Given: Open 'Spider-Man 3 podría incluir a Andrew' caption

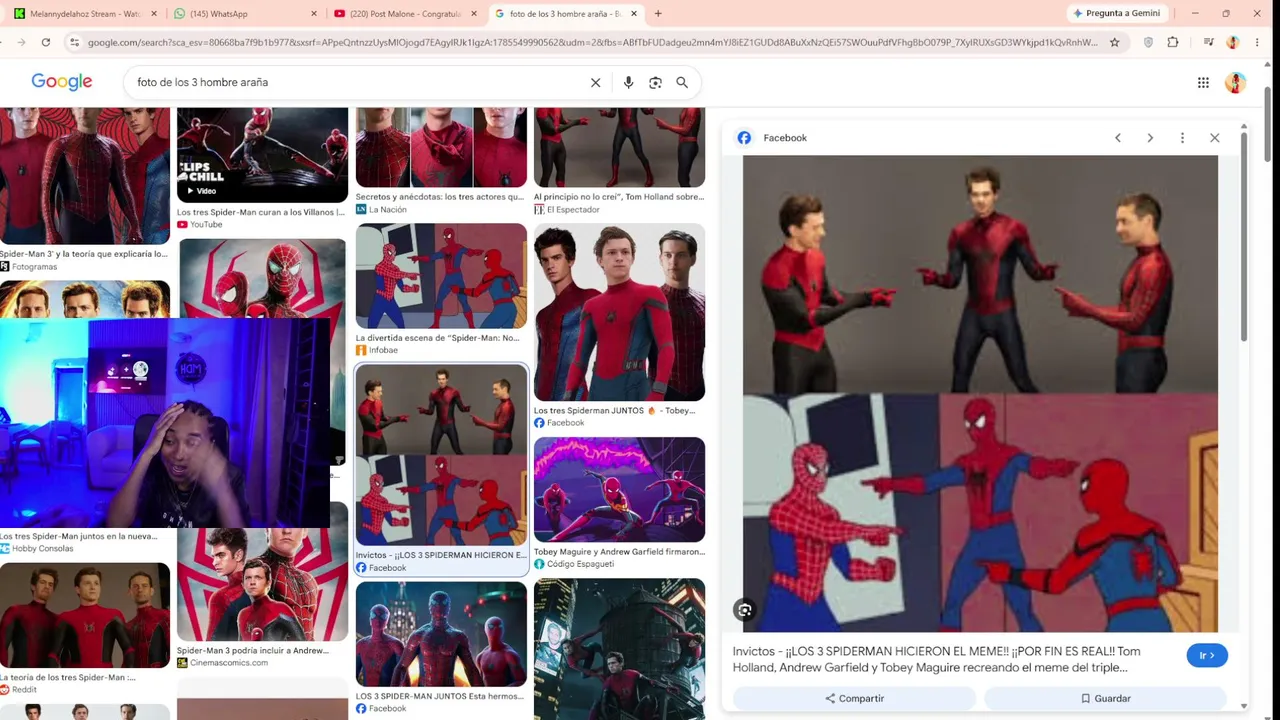Looking at the screenshot, I should [253, 650].
